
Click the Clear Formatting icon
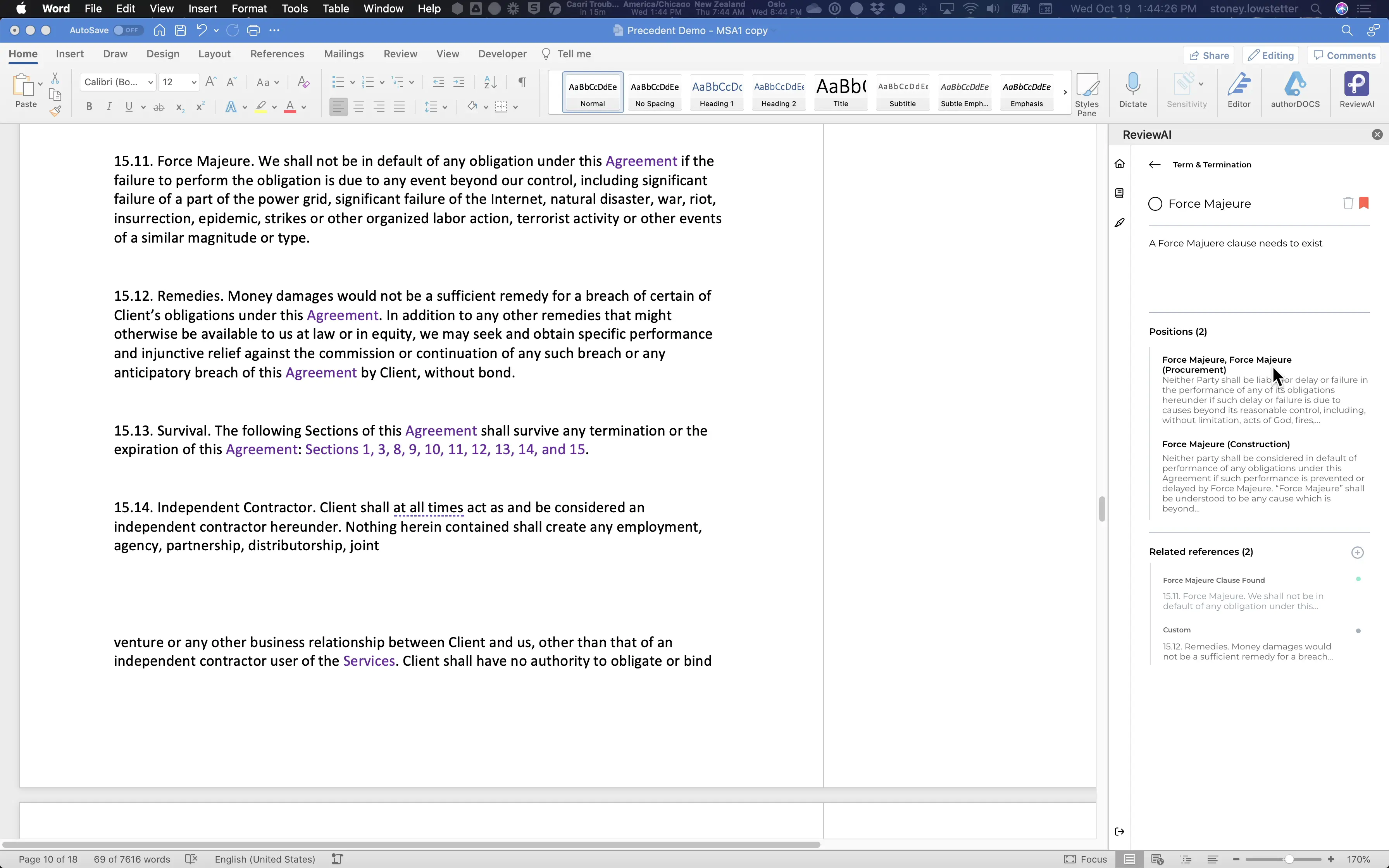pyautogui.click(x=303, y=82)
